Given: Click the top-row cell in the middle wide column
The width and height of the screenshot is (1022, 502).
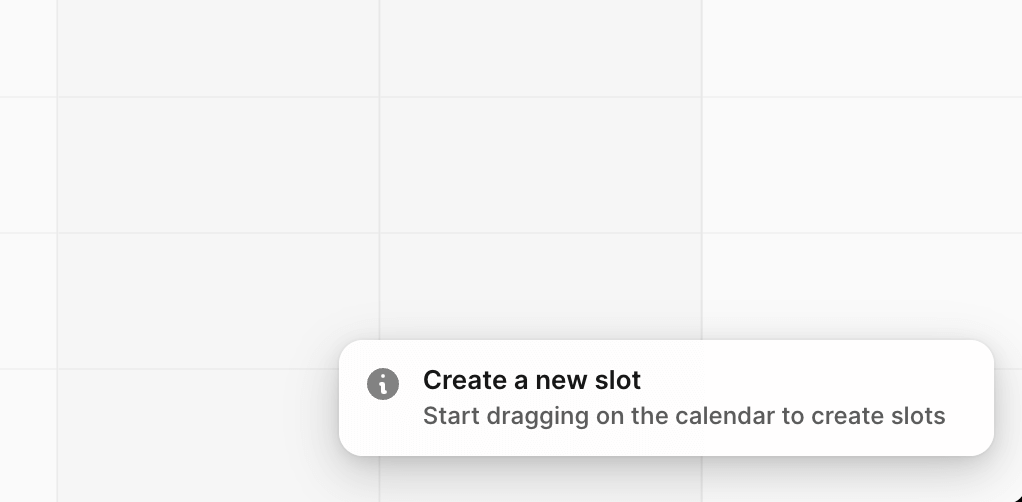Looking at the screenshot, I should click(540, 48).
